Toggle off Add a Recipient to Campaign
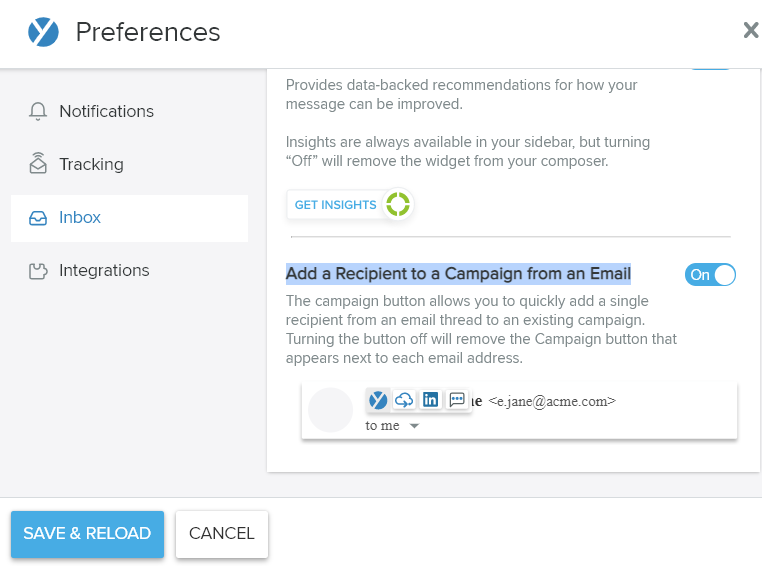The height and width of the screenshot is (566, 762). [x=710, y=274]
